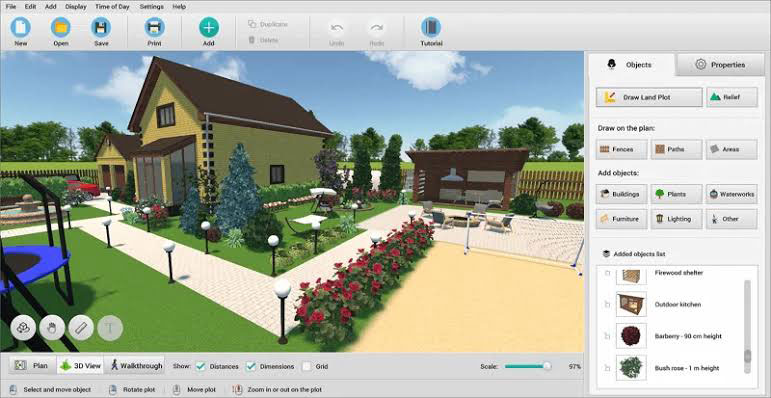Click the rotate-view cube icon over the viewport
This screenshot has height=398, width=771.
23,328
